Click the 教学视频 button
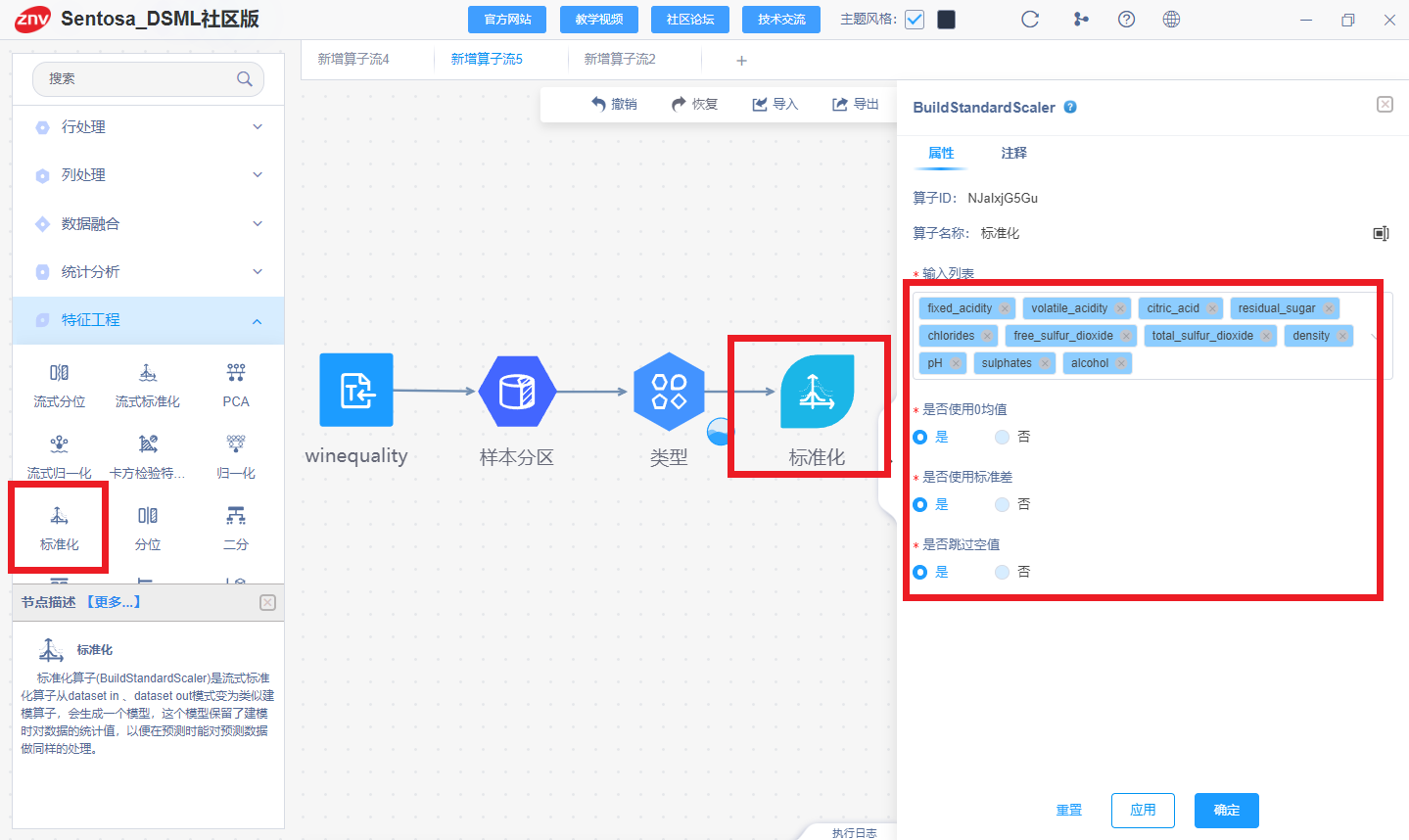The image size is (1409, 840). coord(599,20)
